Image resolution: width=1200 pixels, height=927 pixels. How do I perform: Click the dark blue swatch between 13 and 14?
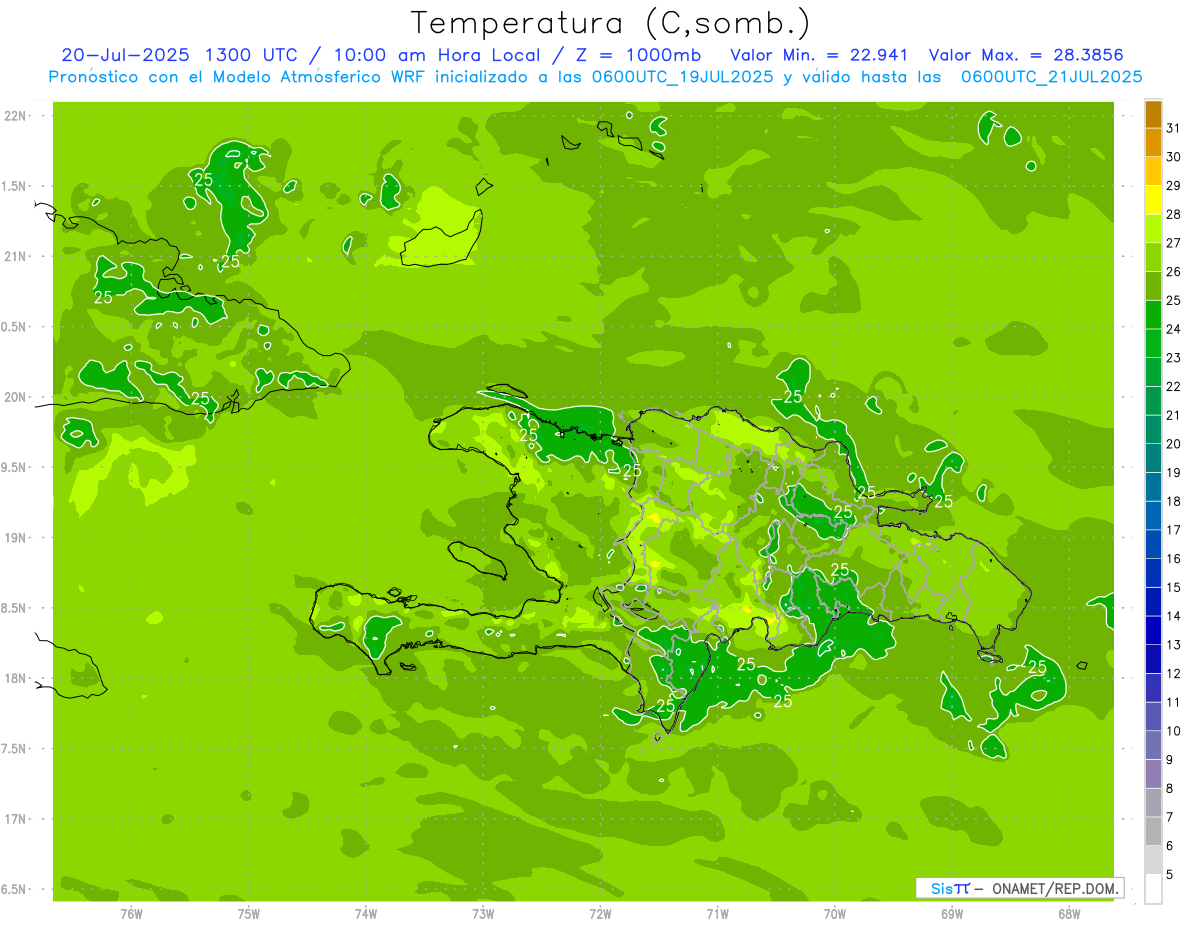(x=1153, y=631)
